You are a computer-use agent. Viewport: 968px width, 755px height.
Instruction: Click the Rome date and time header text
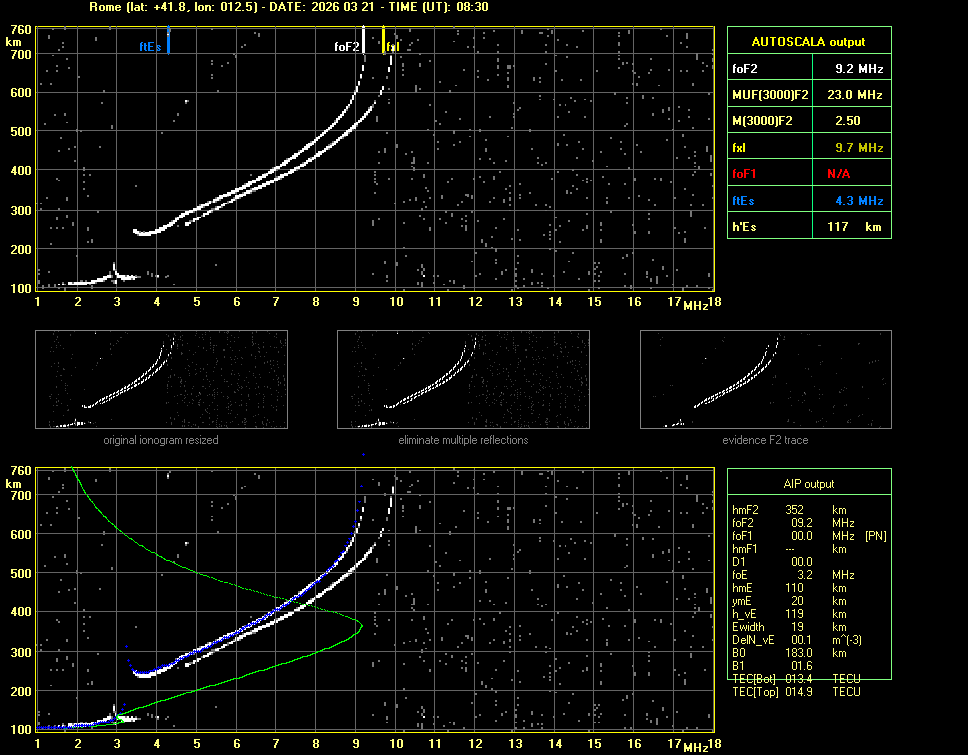click(x=288, y=7)
